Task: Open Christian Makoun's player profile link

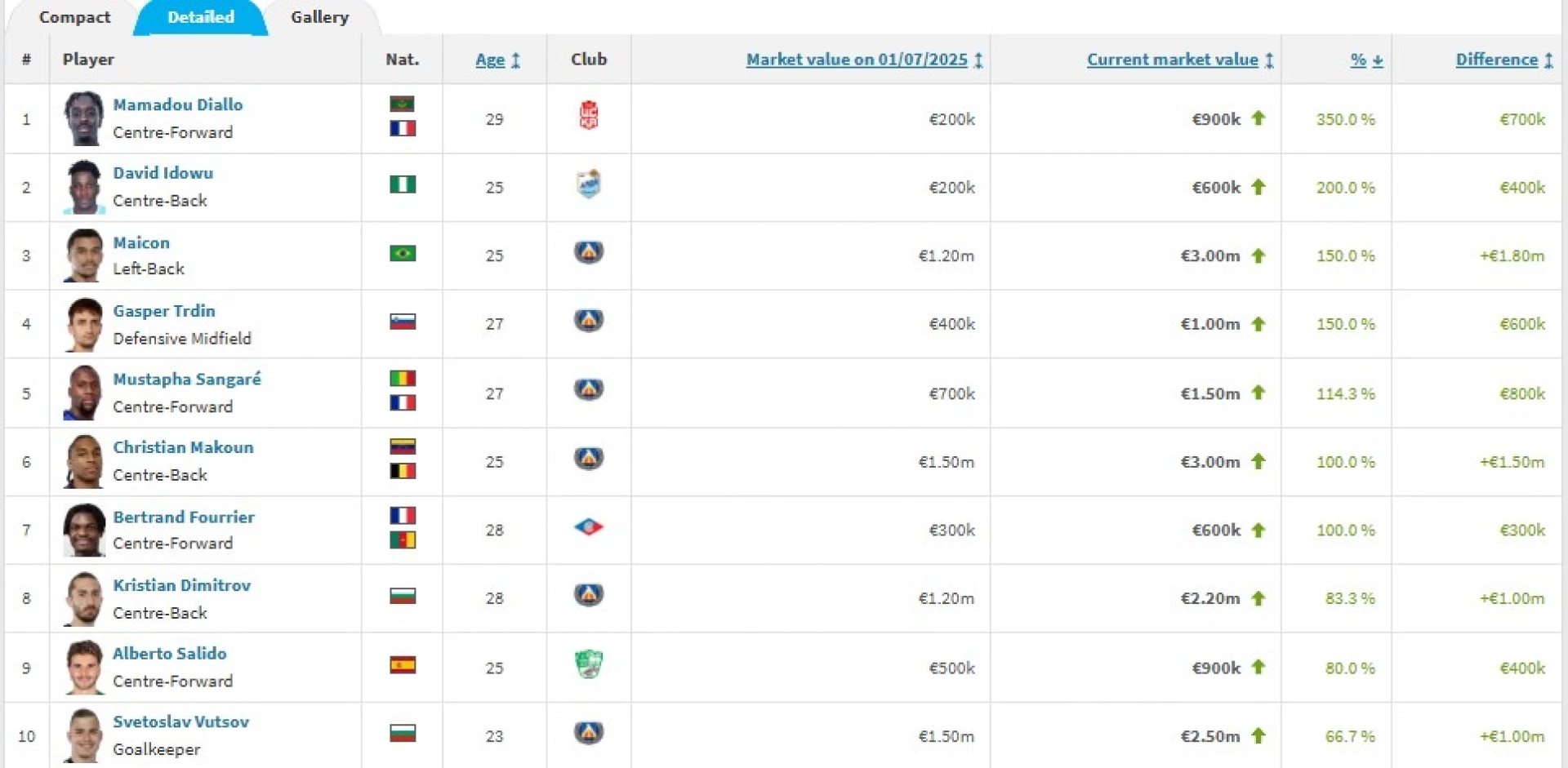Action: pos(183,447)
